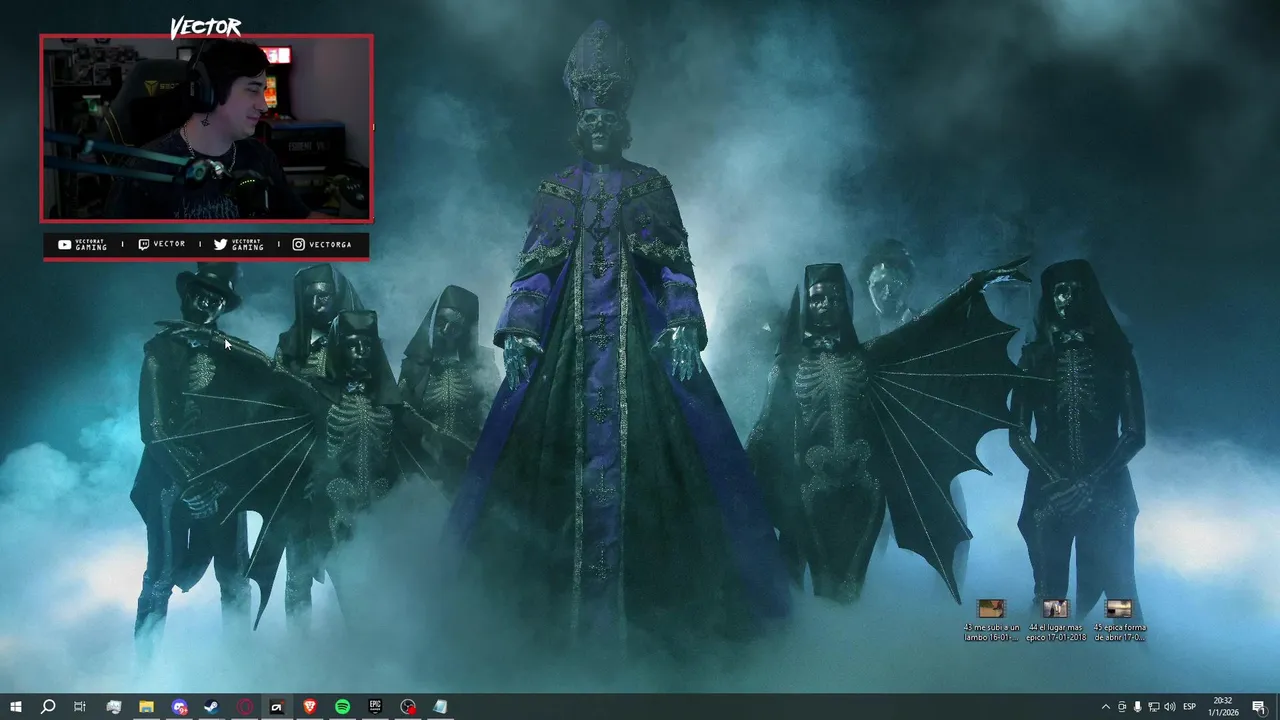Open Task View in taskbar
The image size is (1280, 720).
(80, 707)
